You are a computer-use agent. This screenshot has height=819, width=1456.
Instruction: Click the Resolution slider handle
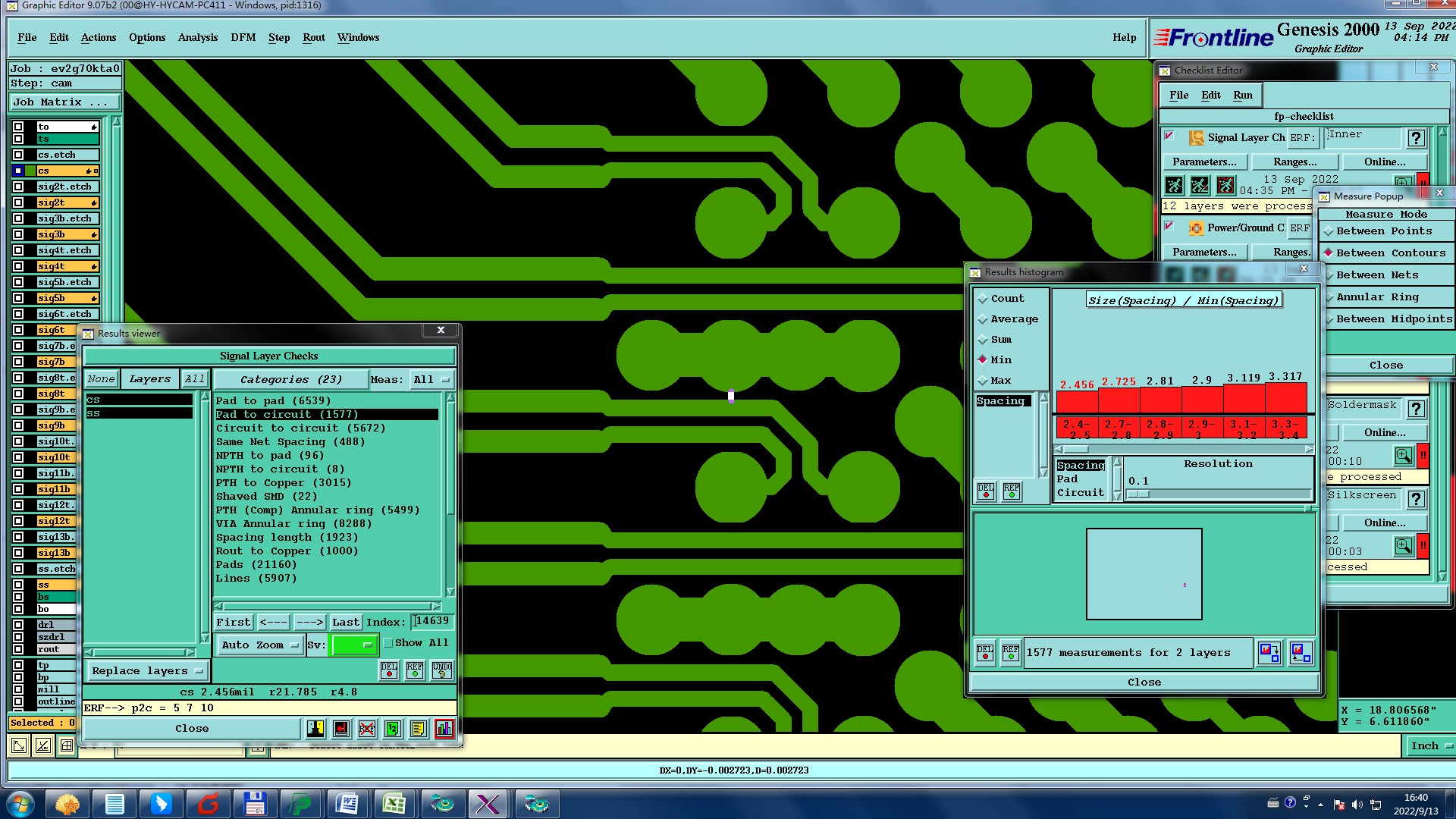[1139, 494]
